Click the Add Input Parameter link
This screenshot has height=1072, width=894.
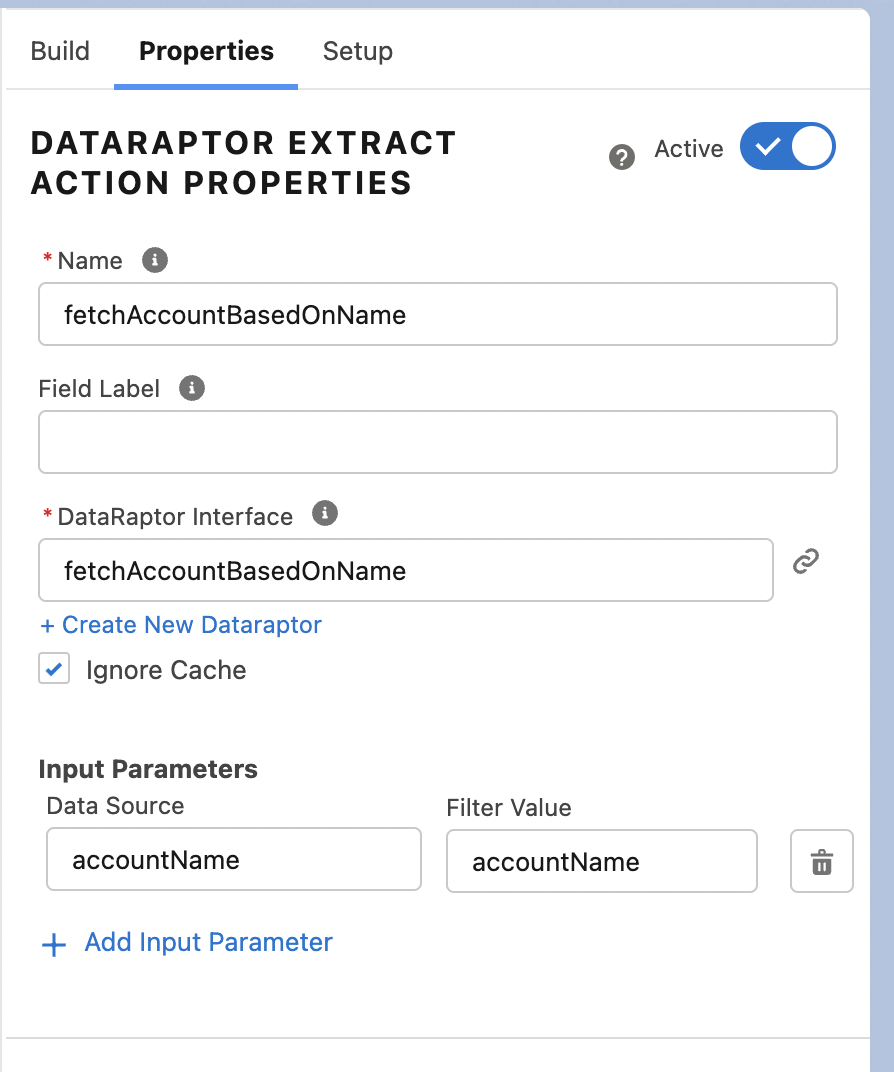point(208,942)
